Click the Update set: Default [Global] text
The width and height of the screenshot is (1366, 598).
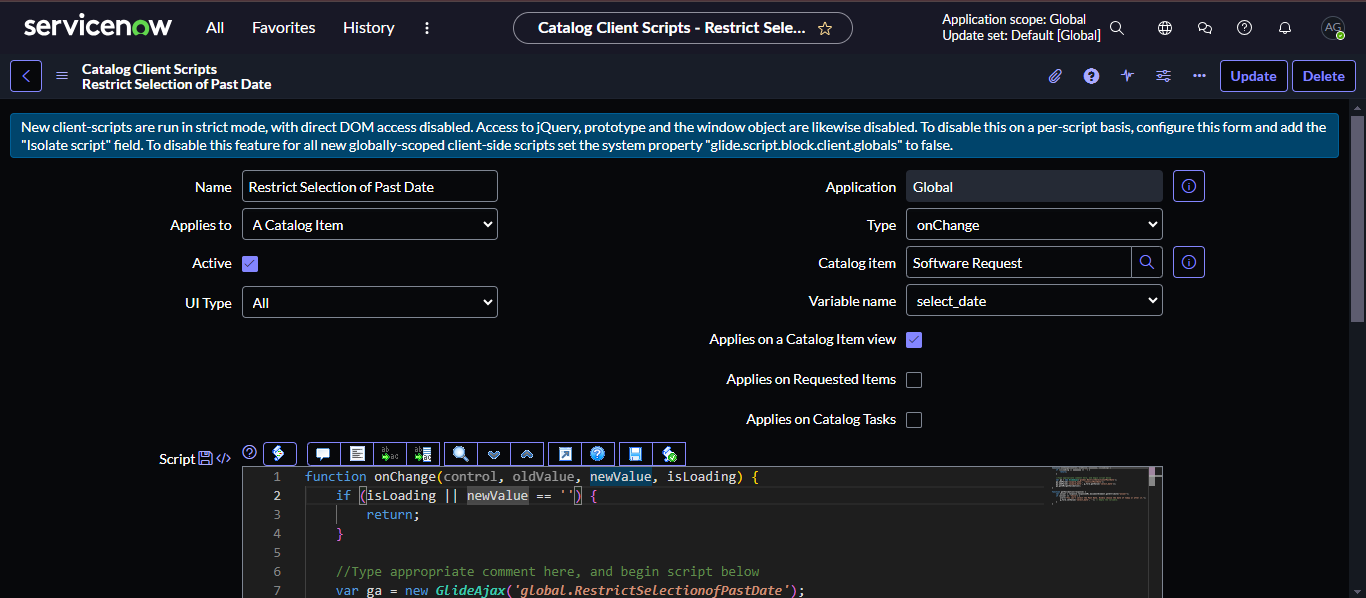click(1021, 36)
